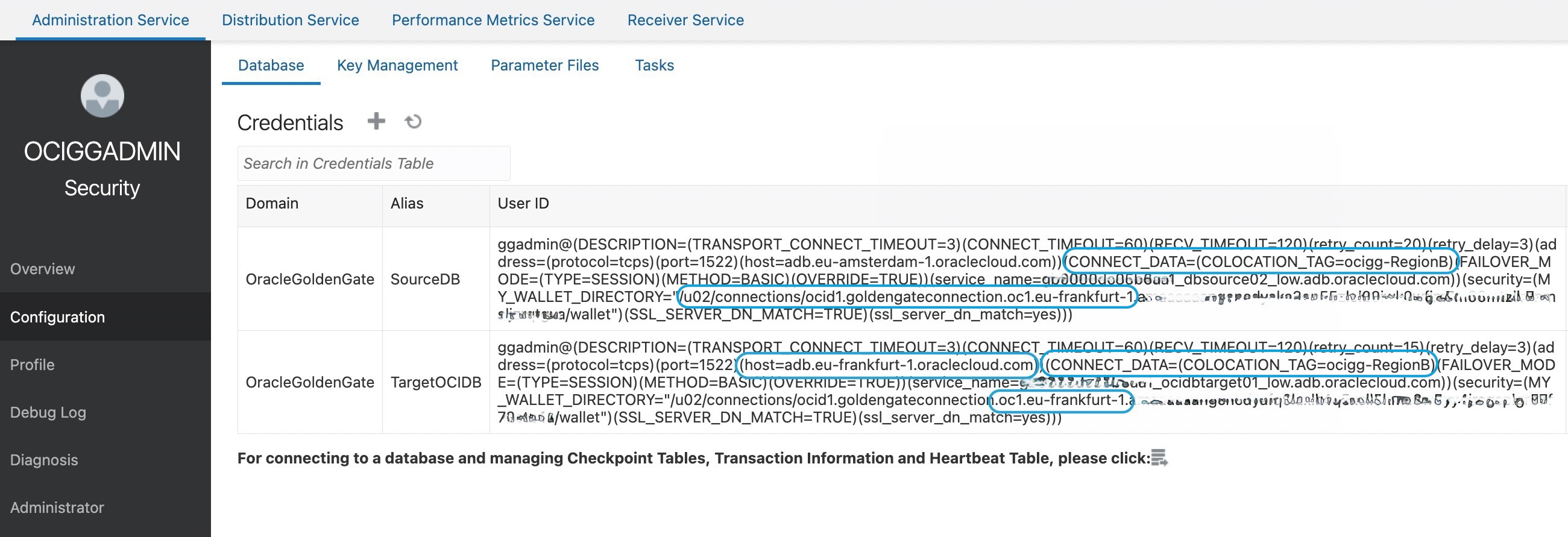
Task: Open the Key Management tab
Action: coord(397,65)
